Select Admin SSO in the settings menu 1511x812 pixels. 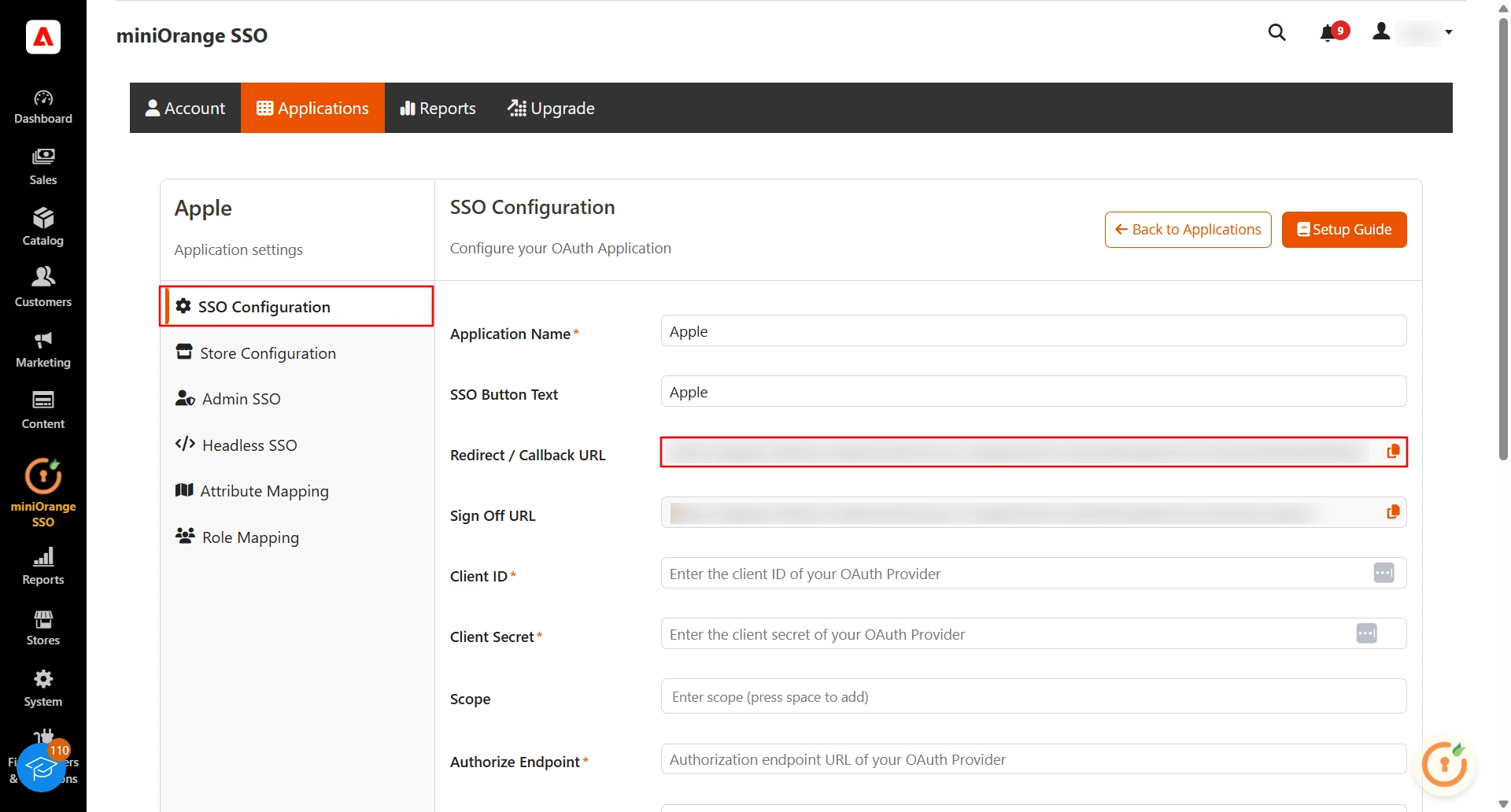(x=297, y=399)
